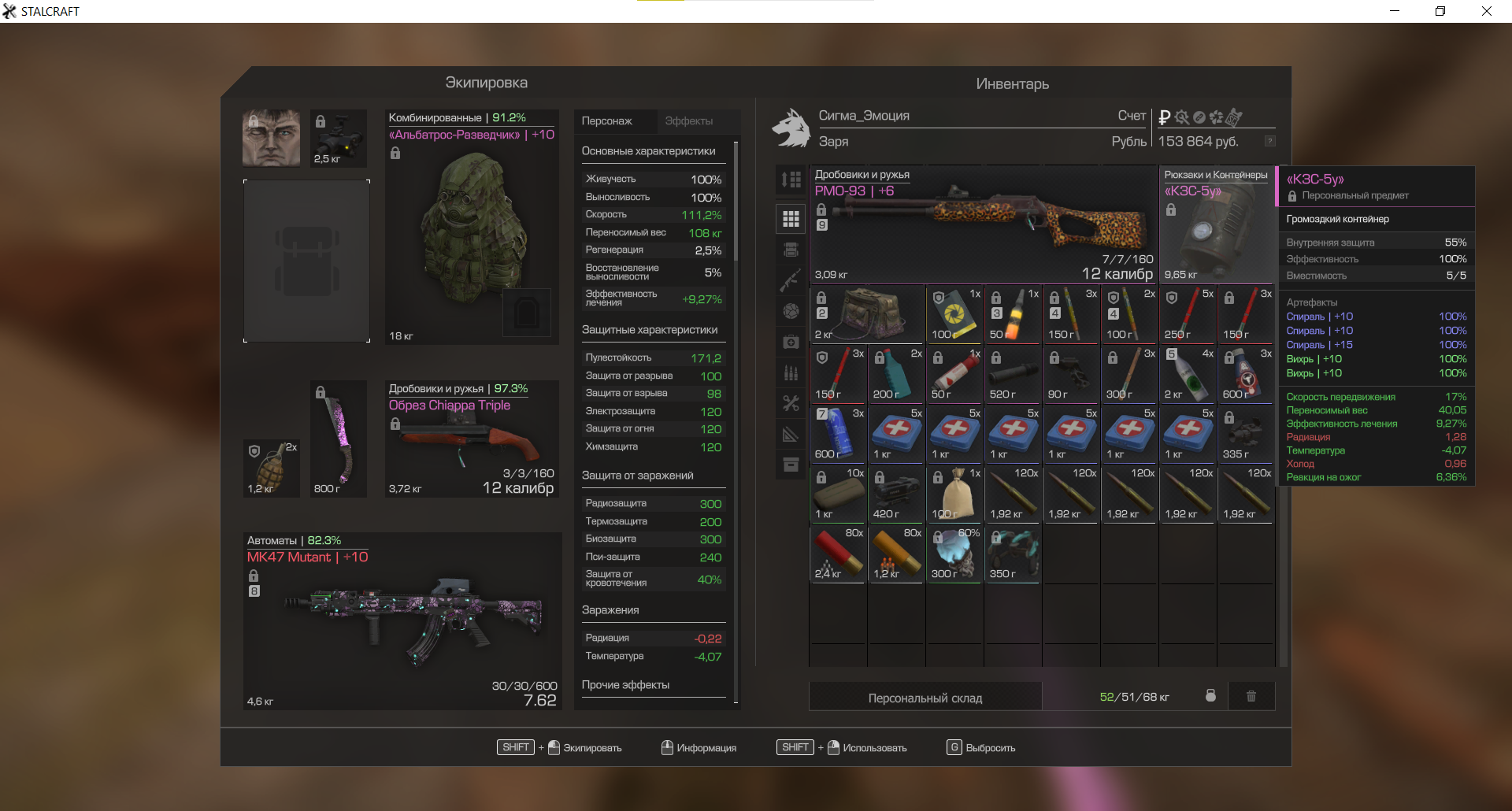Filter inventory by weapons rifle icon
Image resolution: width=1512 pixels, height=811 pixels.
[791, 280]
